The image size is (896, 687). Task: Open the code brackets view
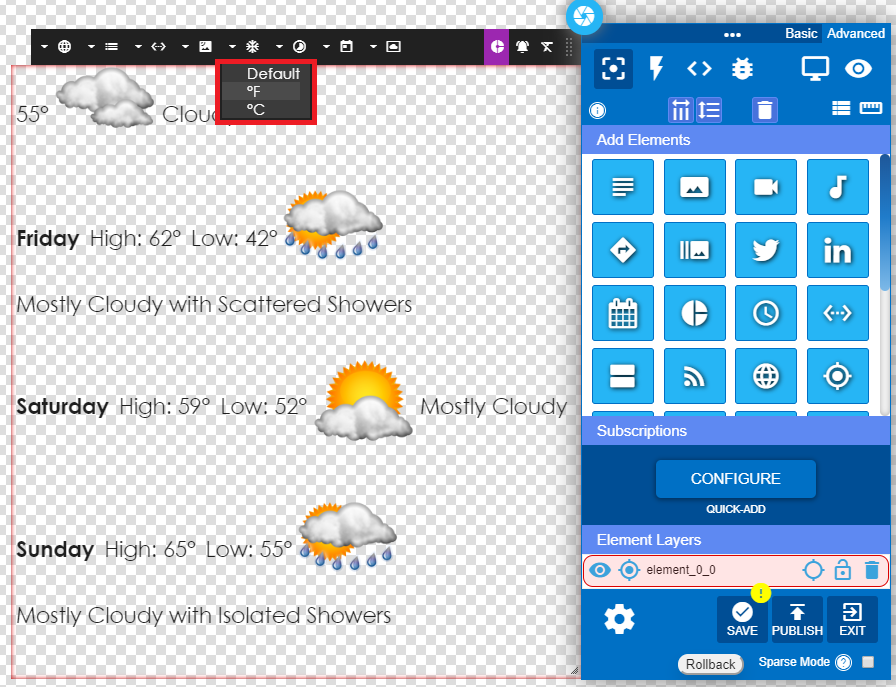699,68
